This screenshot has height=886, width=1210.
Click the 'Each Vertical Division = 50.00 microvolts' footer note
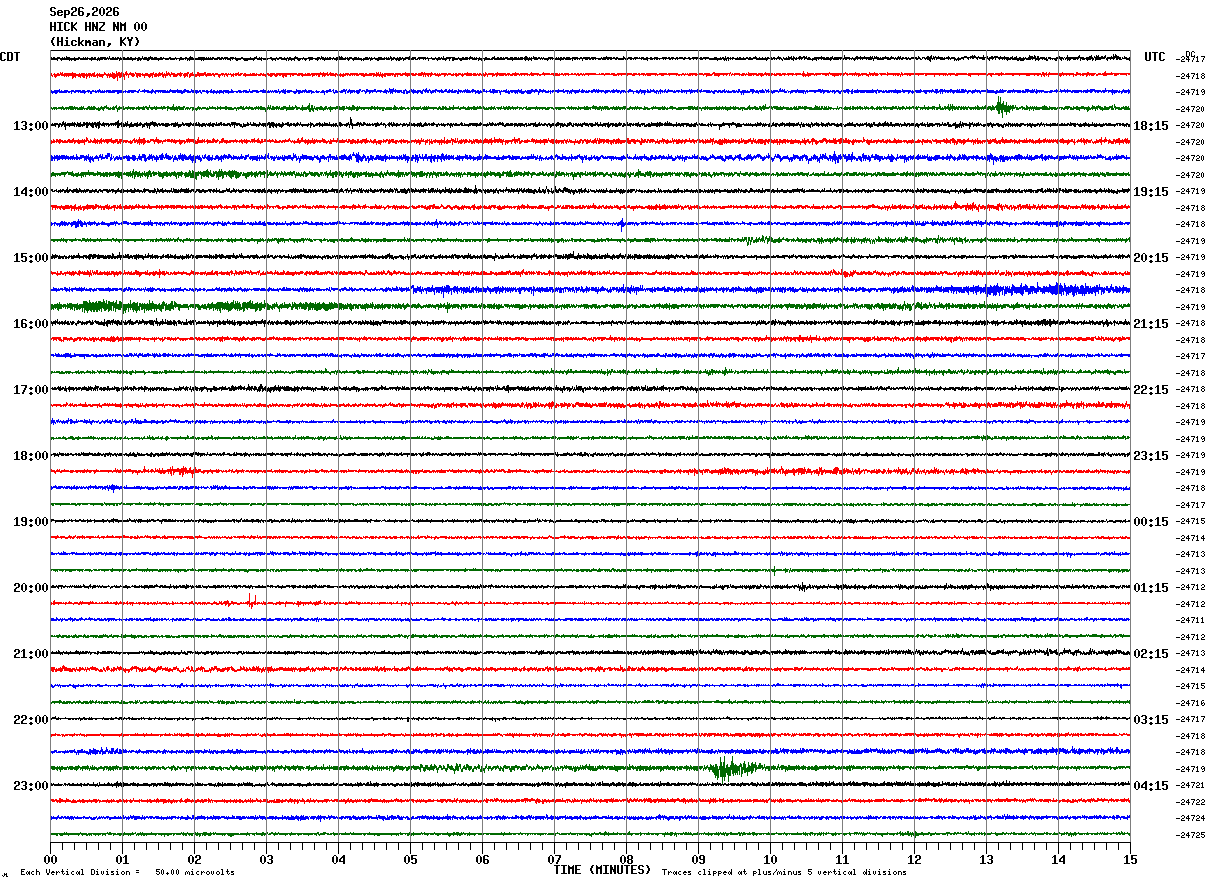coord(128,872)
